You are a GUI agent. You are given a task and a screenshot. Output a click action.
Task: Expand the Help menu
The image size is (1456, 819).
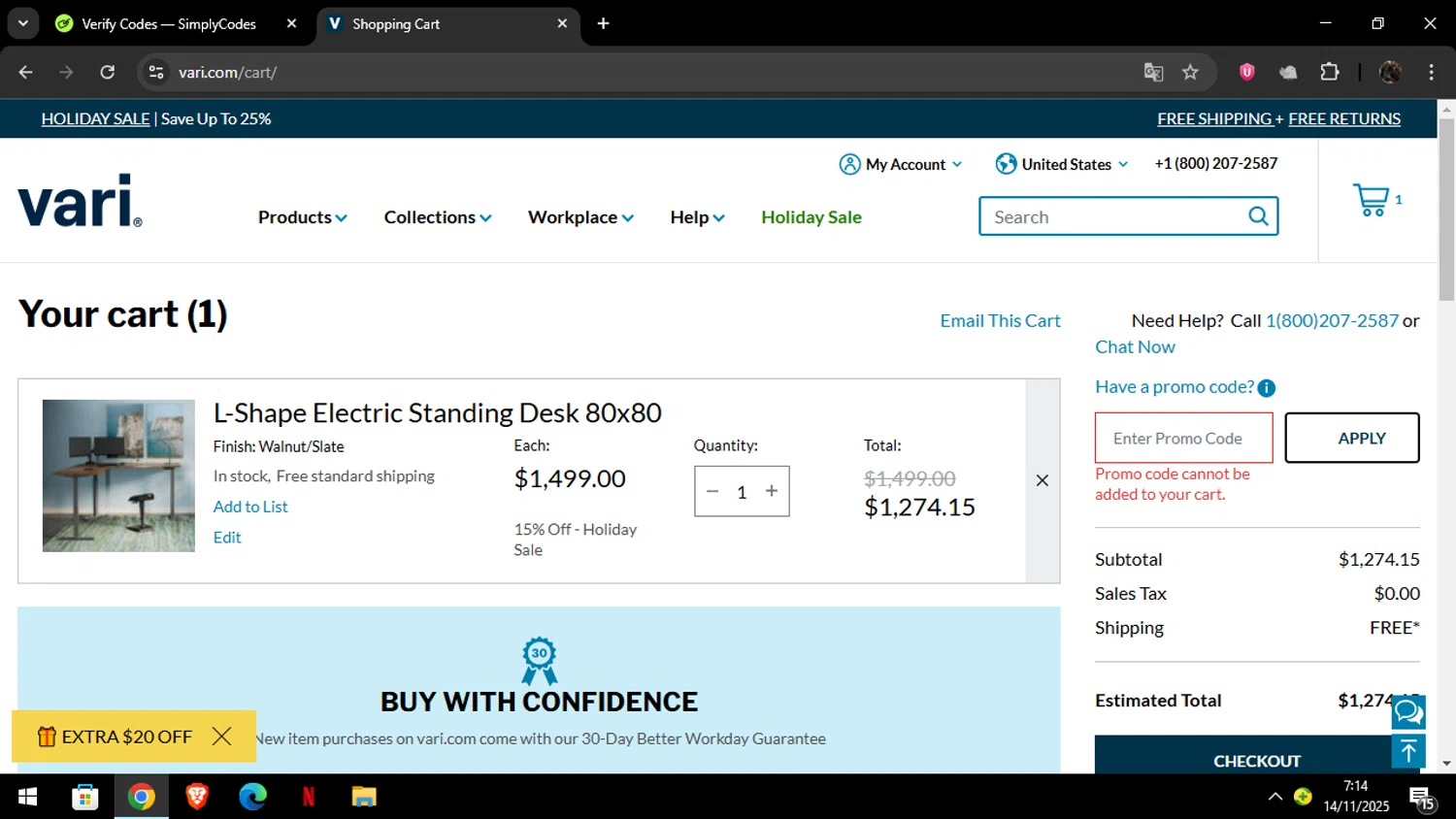coord(697,217)
